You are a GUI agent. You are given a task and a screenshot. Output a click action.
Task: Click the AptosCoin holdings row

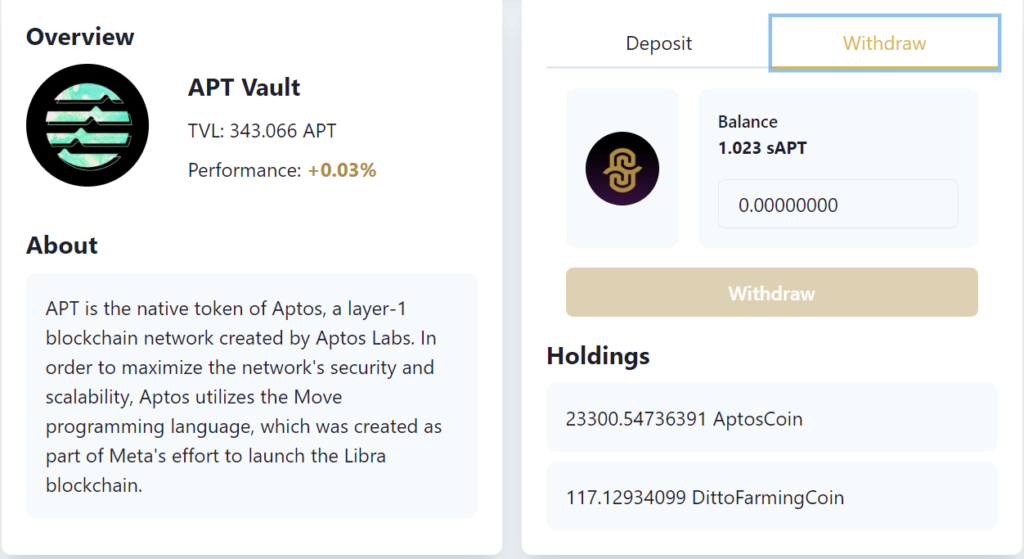pyautogui.click(x=771, y=418)
